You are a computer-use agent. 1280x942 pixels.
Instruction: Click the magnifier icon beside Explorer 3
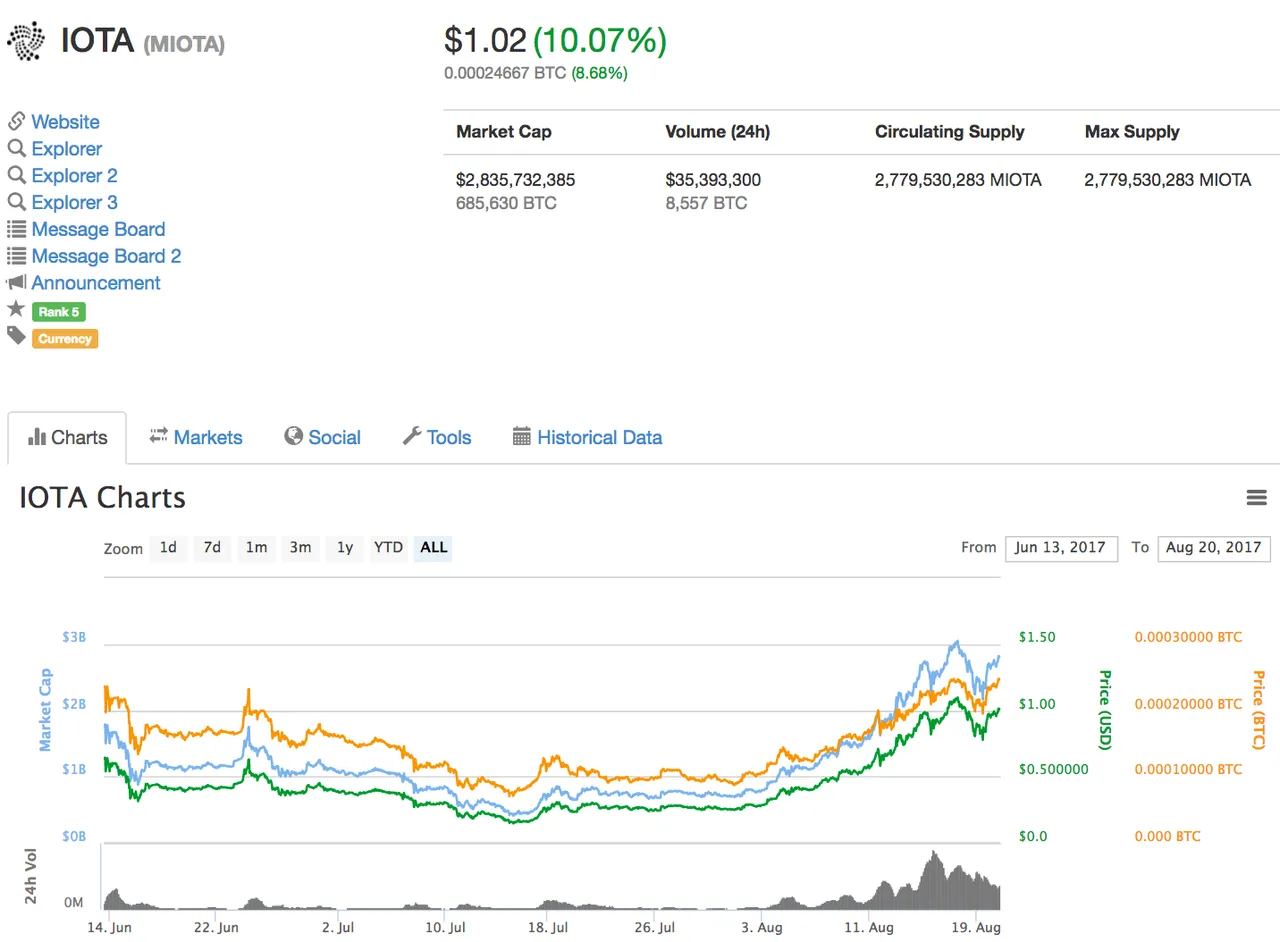click(x=16, y=203)
